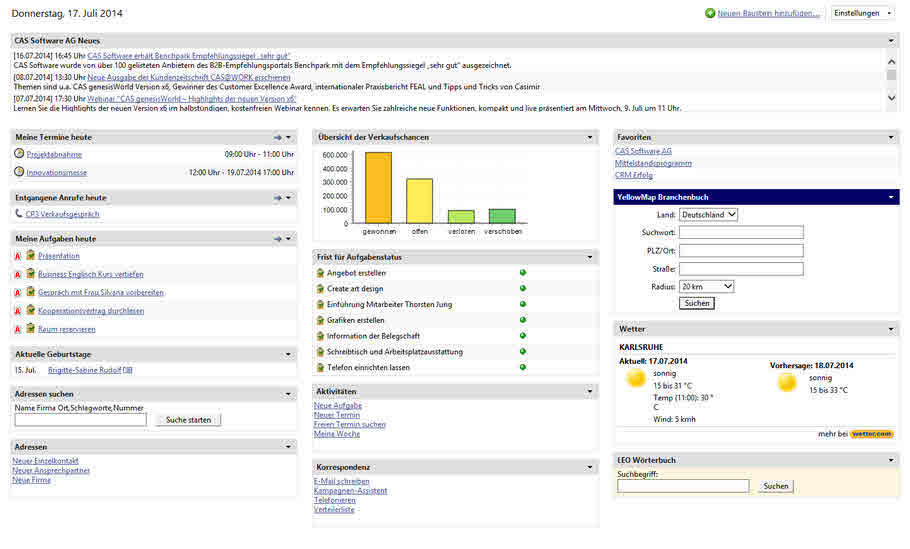
Task: Open the Neue Aufgabe link under Aktivitäten
Action: click(x=338, y=406)
